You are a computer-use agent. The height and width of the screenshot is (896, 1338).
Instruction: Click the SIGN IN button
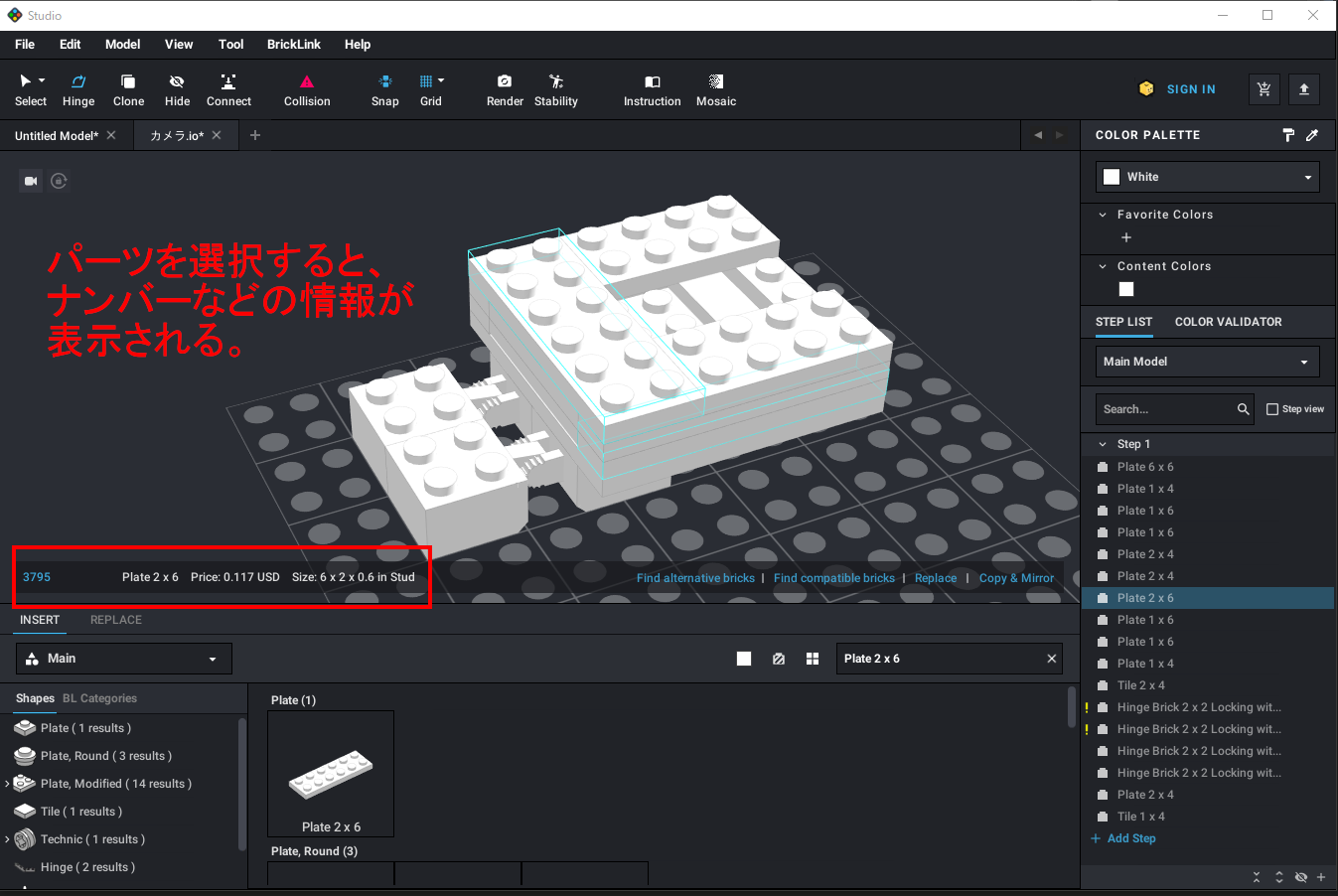click(x=1190, y=89)
